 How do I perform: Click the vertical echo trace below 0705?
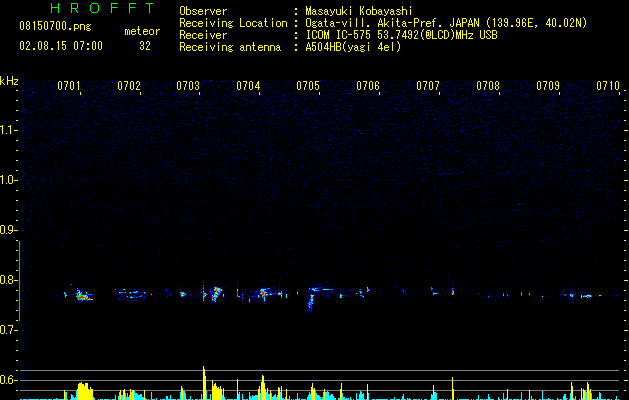(x=310, y=302)
